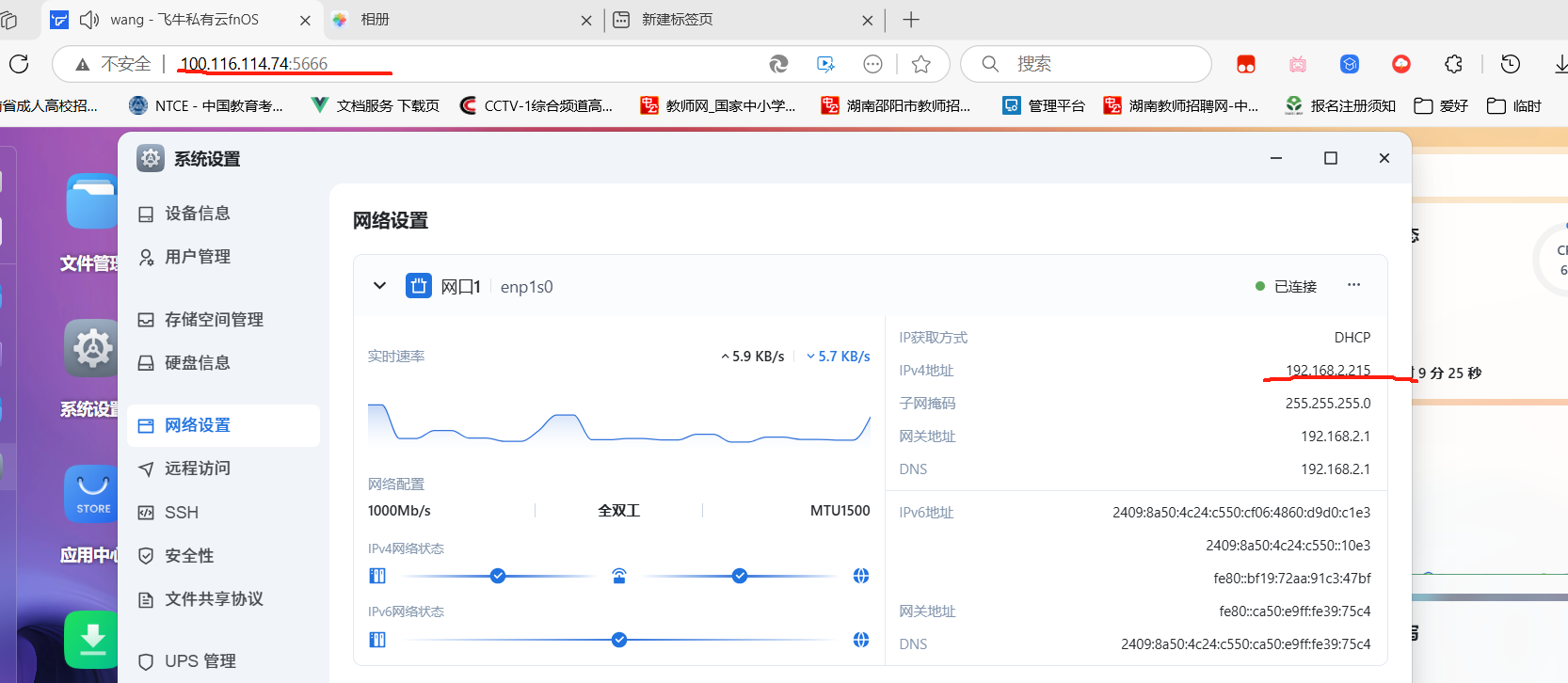This screenshot has width=1568, height=683.
Task: Click the blue shield extension icon
Action: click(1350, 64)
